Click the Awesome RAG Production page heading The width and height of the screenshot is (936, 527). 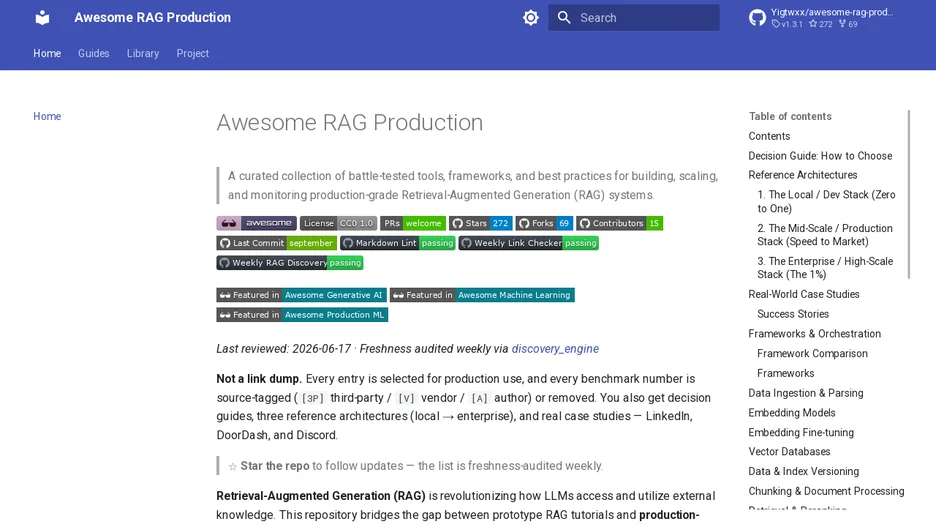click(x=350, y=122)
